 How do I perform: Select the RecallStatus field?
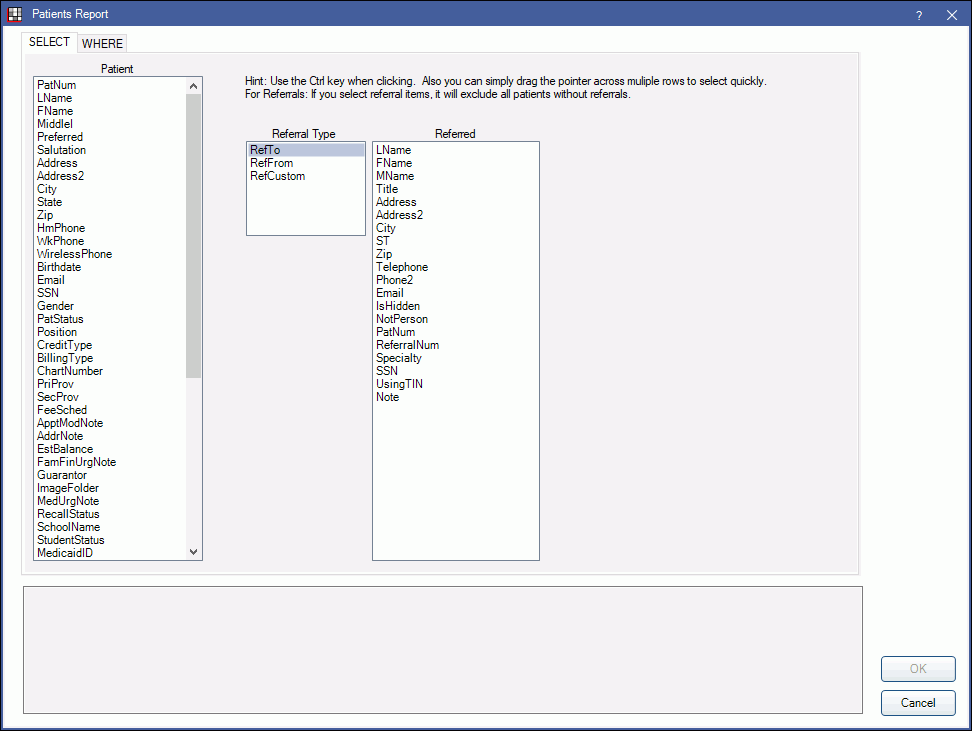point(110,515)
